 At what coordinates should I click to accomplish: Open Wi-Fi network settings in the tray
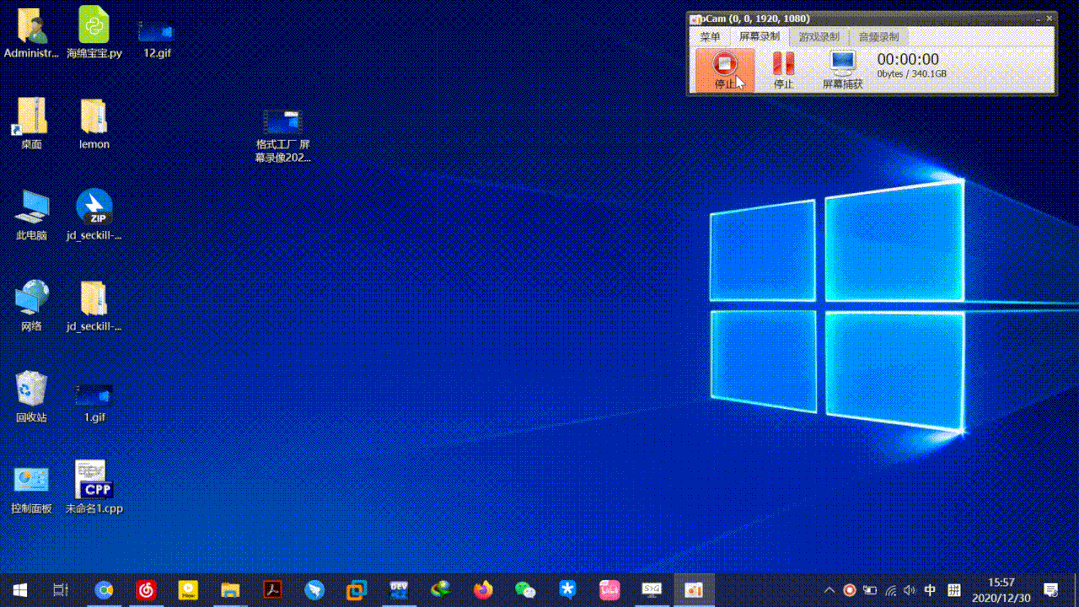click(890, 590)
